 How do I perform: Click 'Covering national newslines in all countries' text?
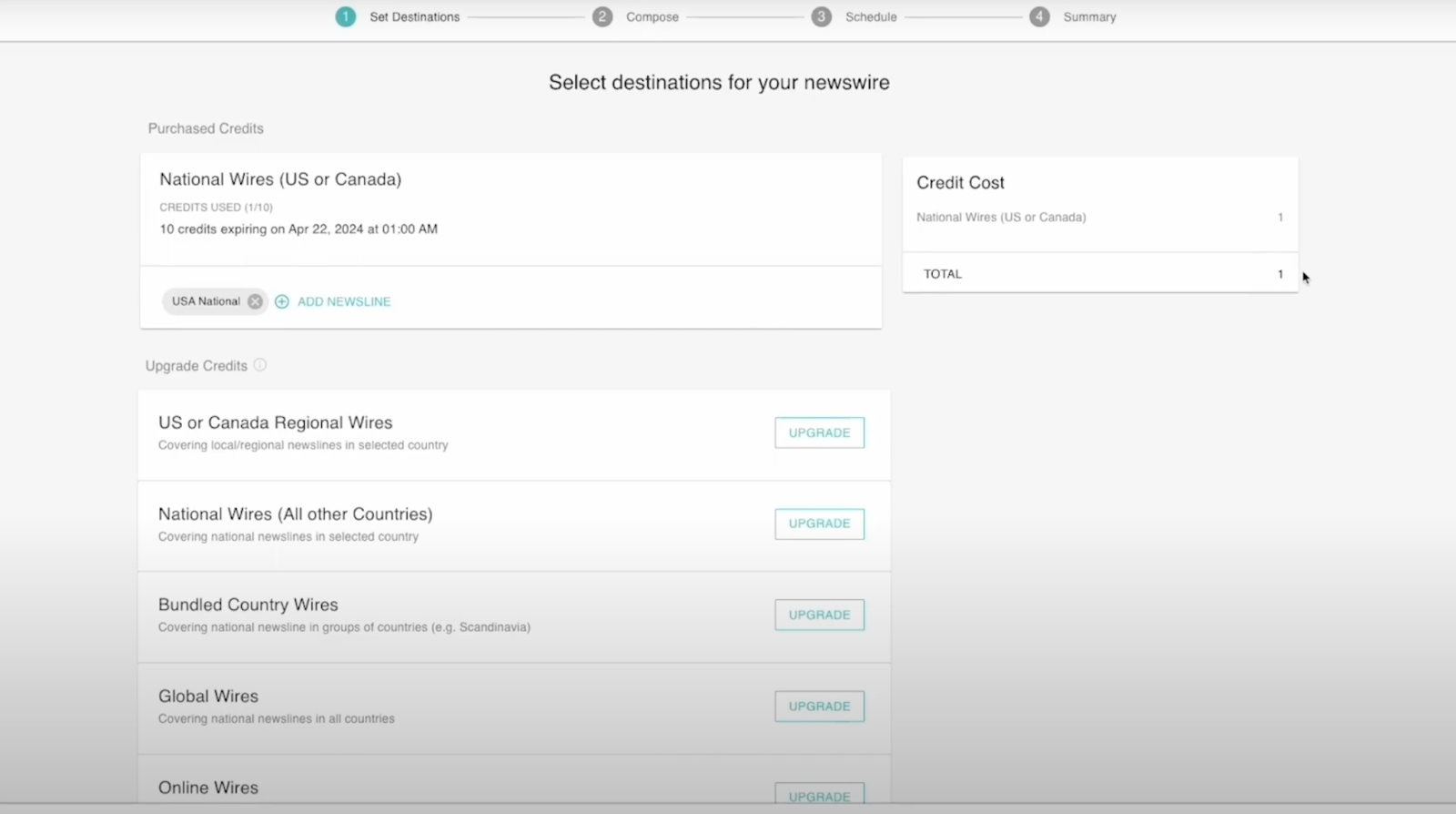(x=277, y=718)
